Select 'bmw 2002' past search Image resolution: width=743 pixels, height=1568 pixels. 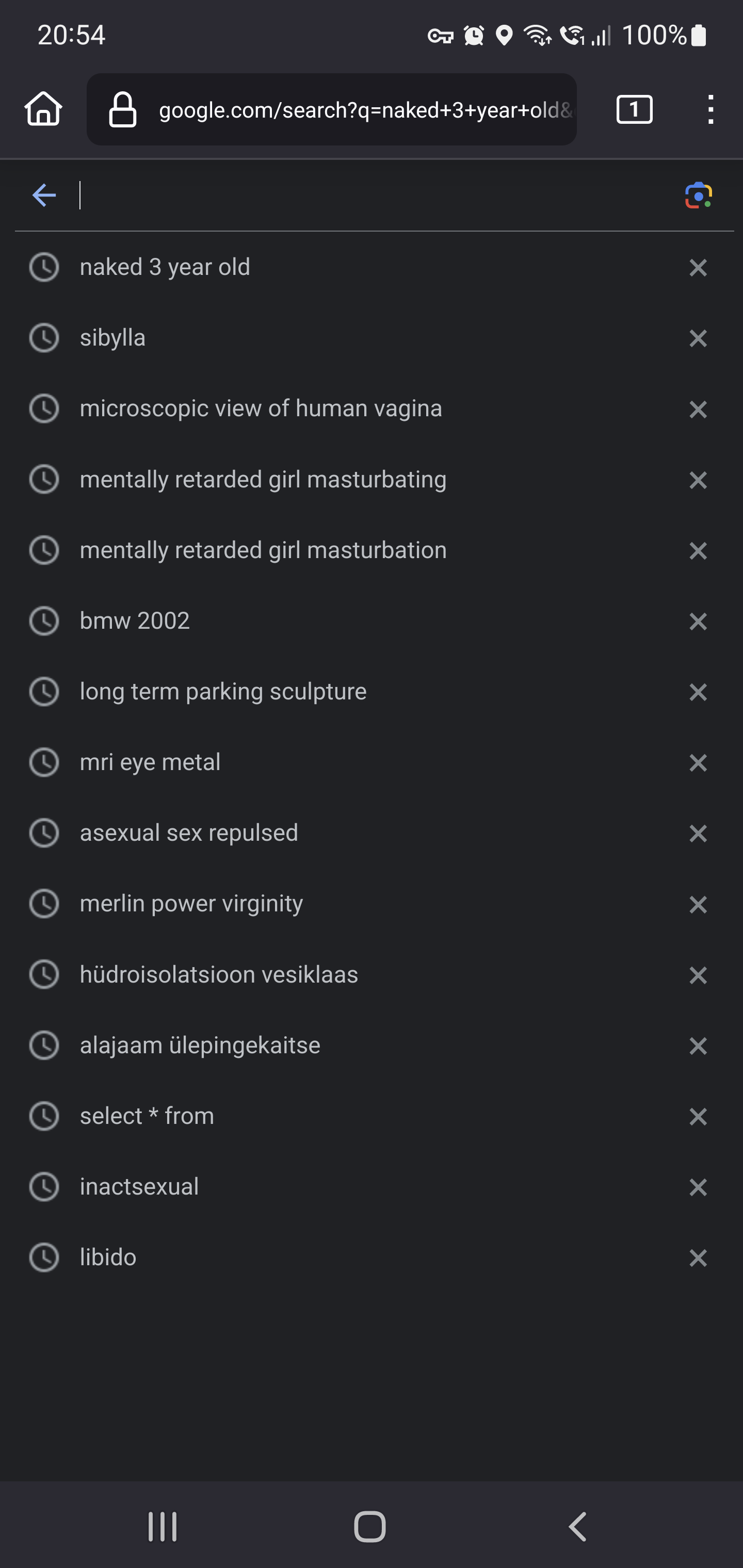(x=135, y=621)
